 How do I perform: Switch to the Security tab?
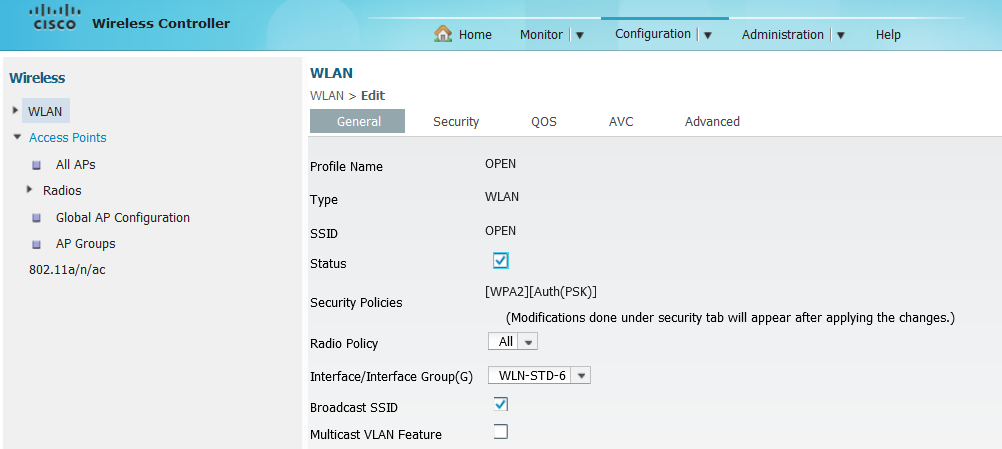pos(456,122)
